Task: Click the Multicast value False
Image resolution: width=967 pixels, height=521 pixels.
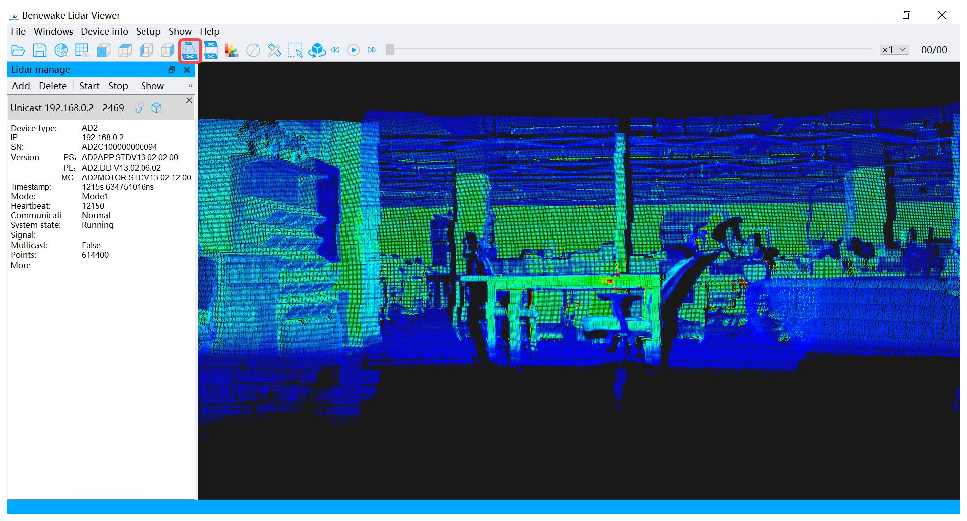Action: point(91,245)
